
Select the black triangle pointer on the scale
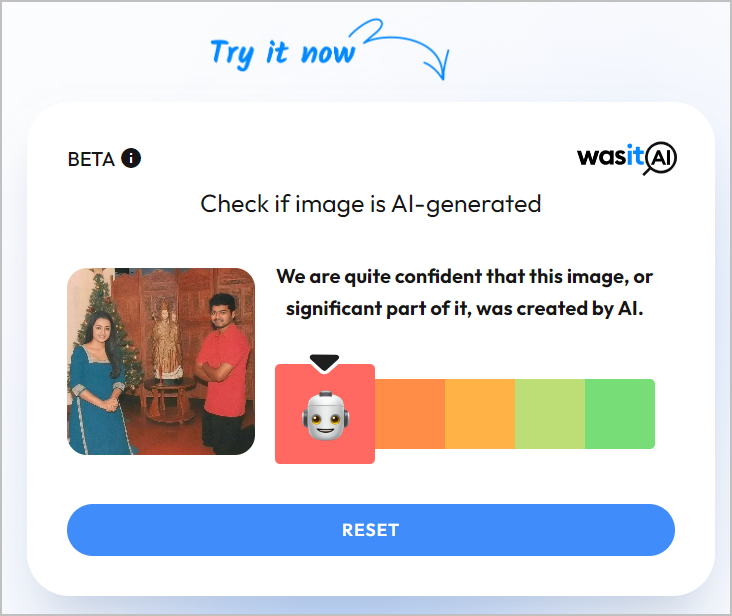pyautogui.click(x=324, y=363)
